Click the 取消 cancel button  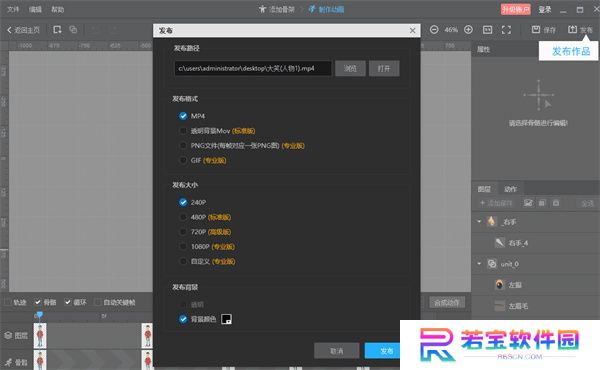click(x=337, y=350)
